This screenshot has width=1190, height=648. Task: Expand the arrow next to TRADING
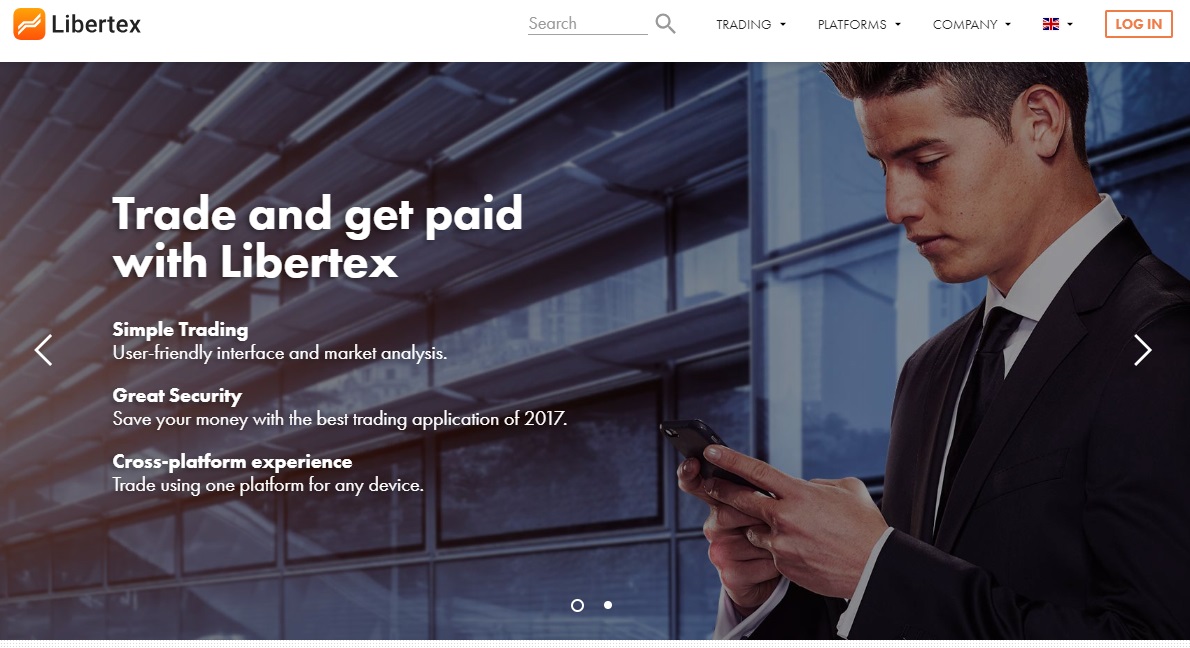click(782, 24)
